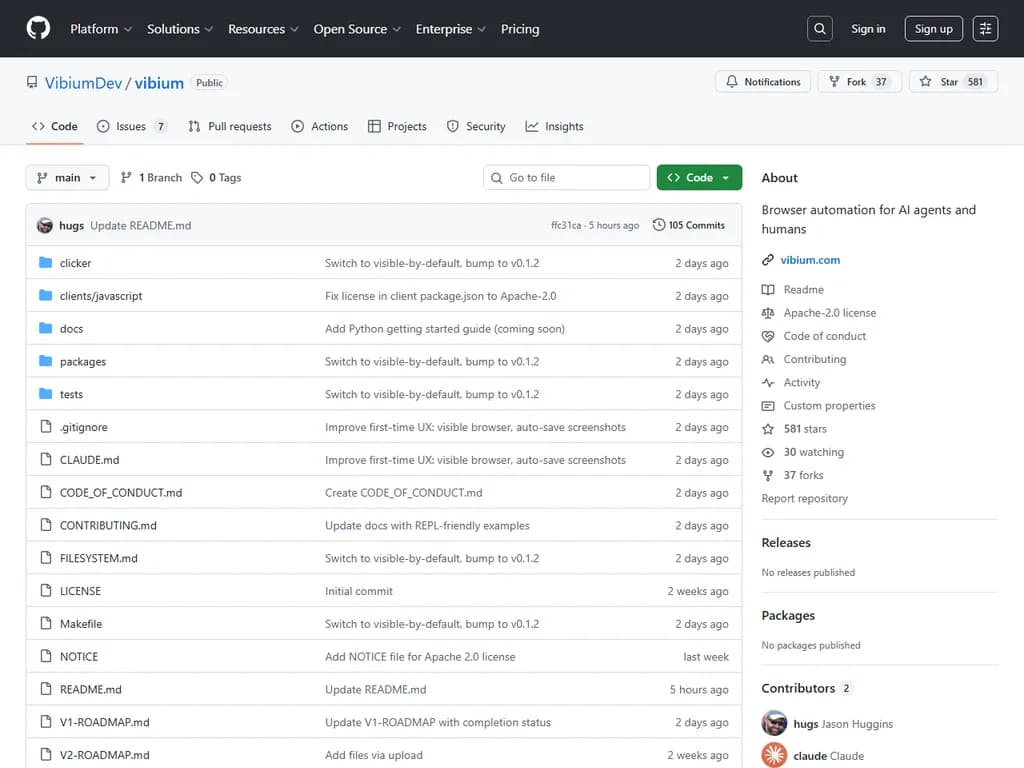Open the search magnifier in the top navbar
This screenshot has height=768, width=1024.
(819, 28)
